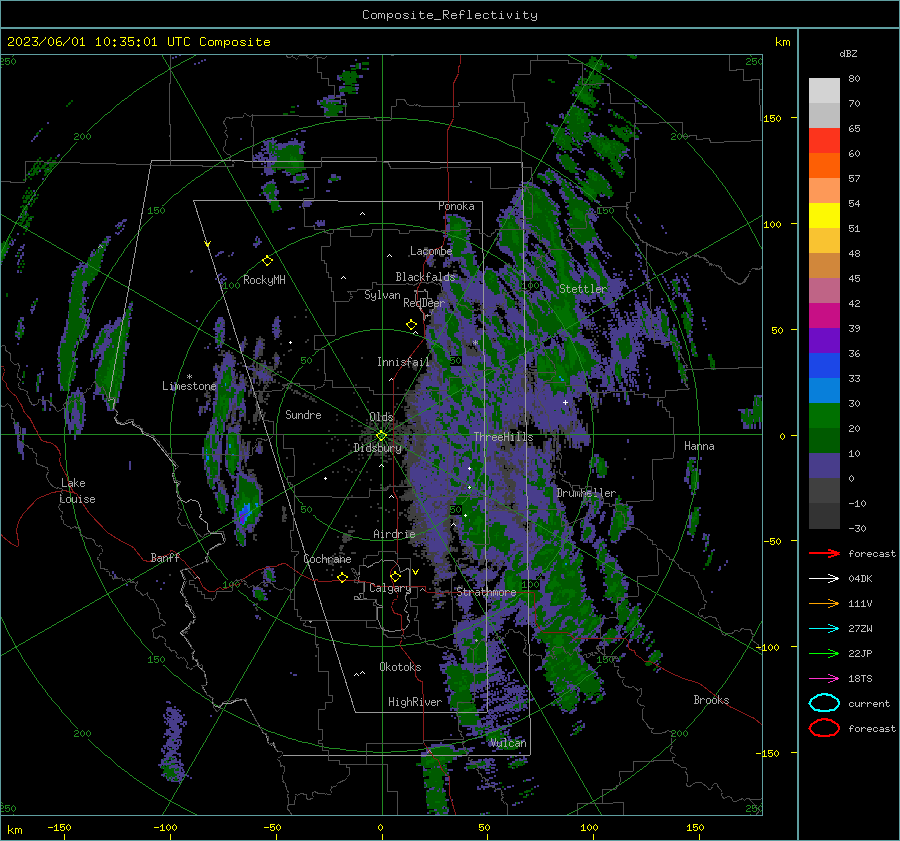
Task: Click the Banff town label
Action: 165,557
